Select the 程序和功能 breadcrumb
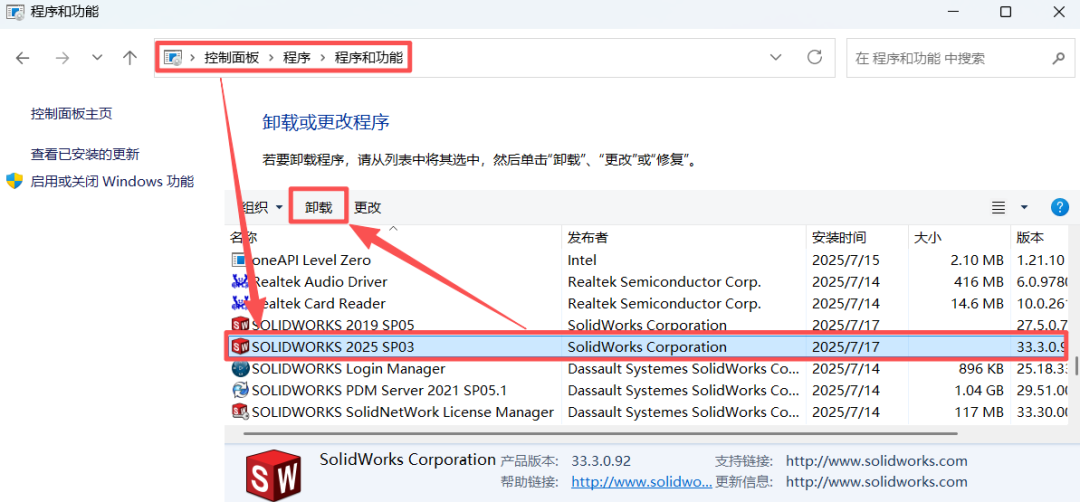Screen dimensions: 1080x502 tap(368, 58)
